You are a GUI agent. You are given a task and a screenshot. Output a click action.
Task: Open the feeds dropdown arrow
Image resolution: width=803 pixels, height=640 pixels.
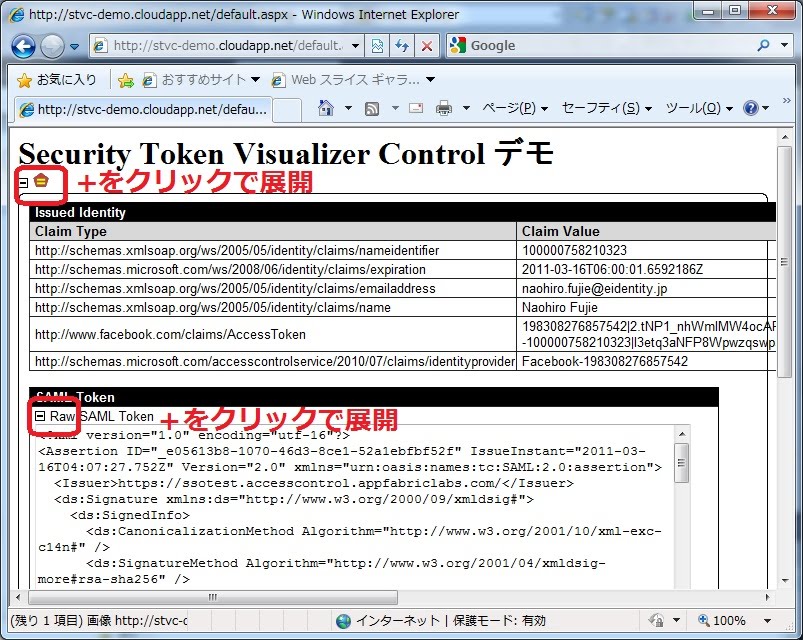point(395,108)
